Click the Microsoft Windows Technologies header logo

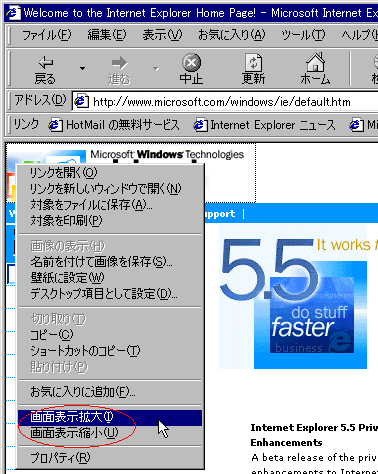pos(167,154)
